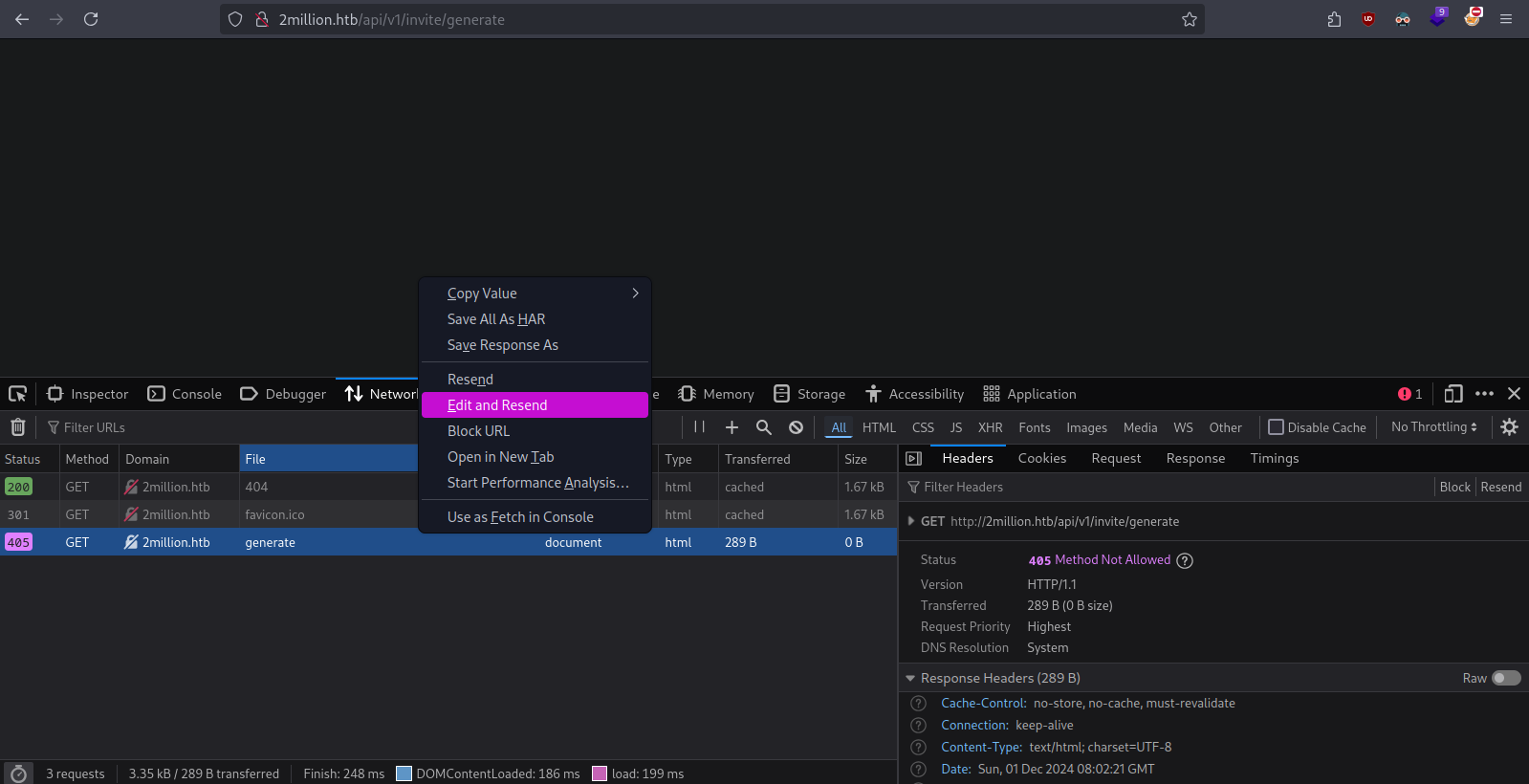The width and height of the screenshot is (1529, 784).
Task: Click the Filter Headers input field
Action: coord(1167,487)
